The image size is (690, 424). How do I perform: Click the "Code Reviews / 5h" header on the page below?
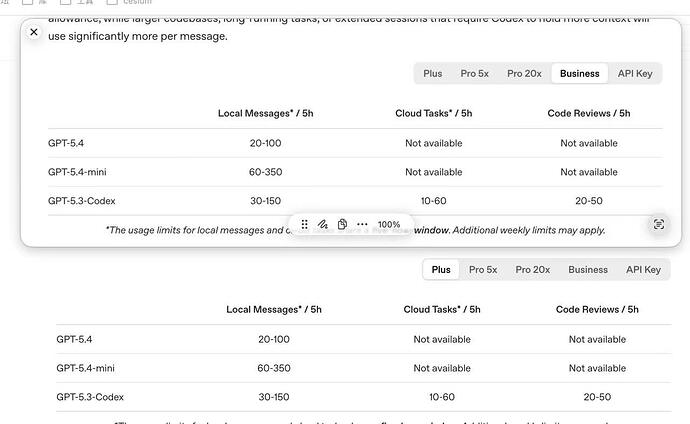597,310
